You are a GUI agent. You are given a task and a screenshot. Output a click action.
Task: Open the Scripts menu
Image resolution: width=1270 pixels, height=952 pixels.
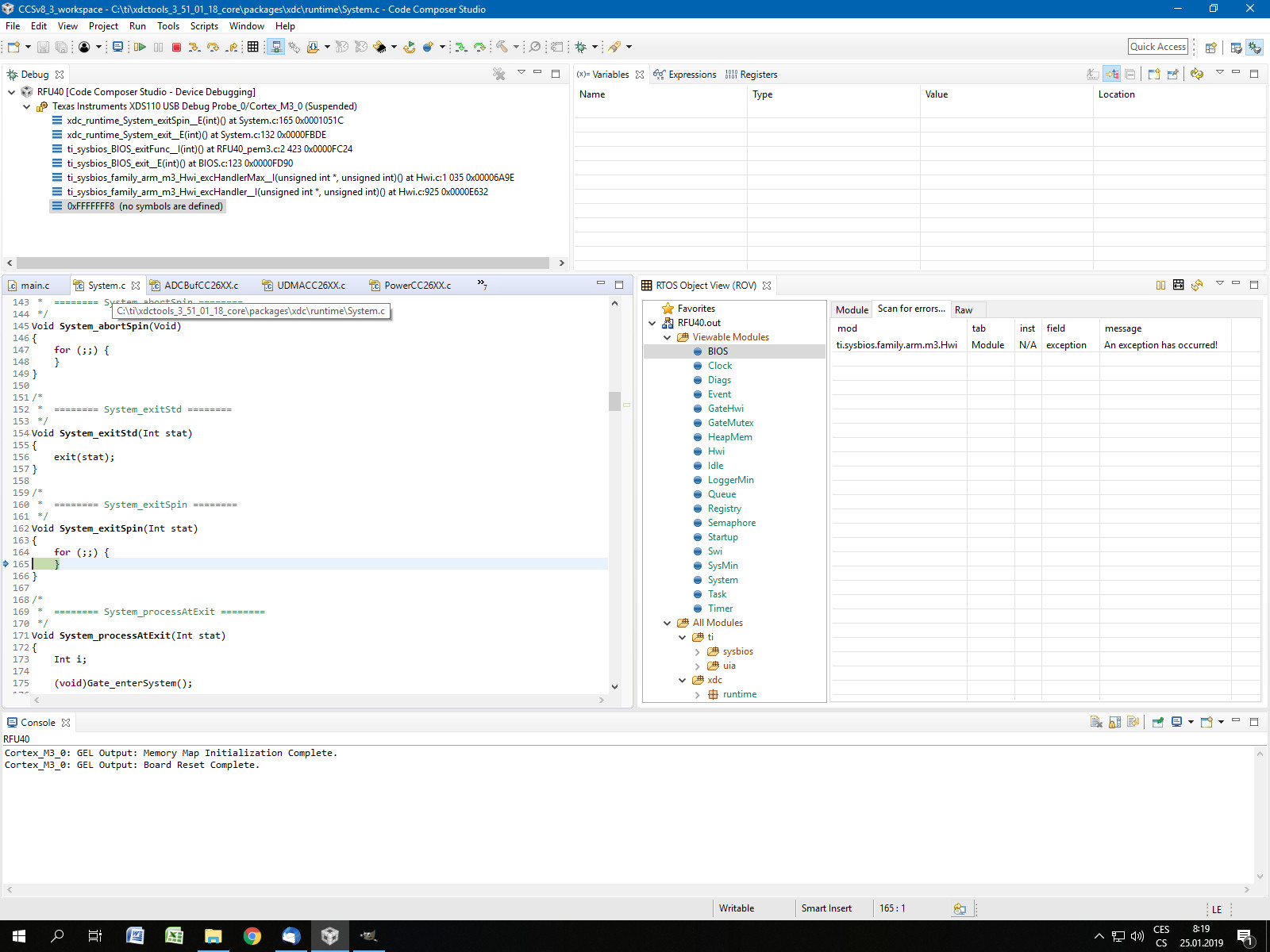[x=204, y=26]
